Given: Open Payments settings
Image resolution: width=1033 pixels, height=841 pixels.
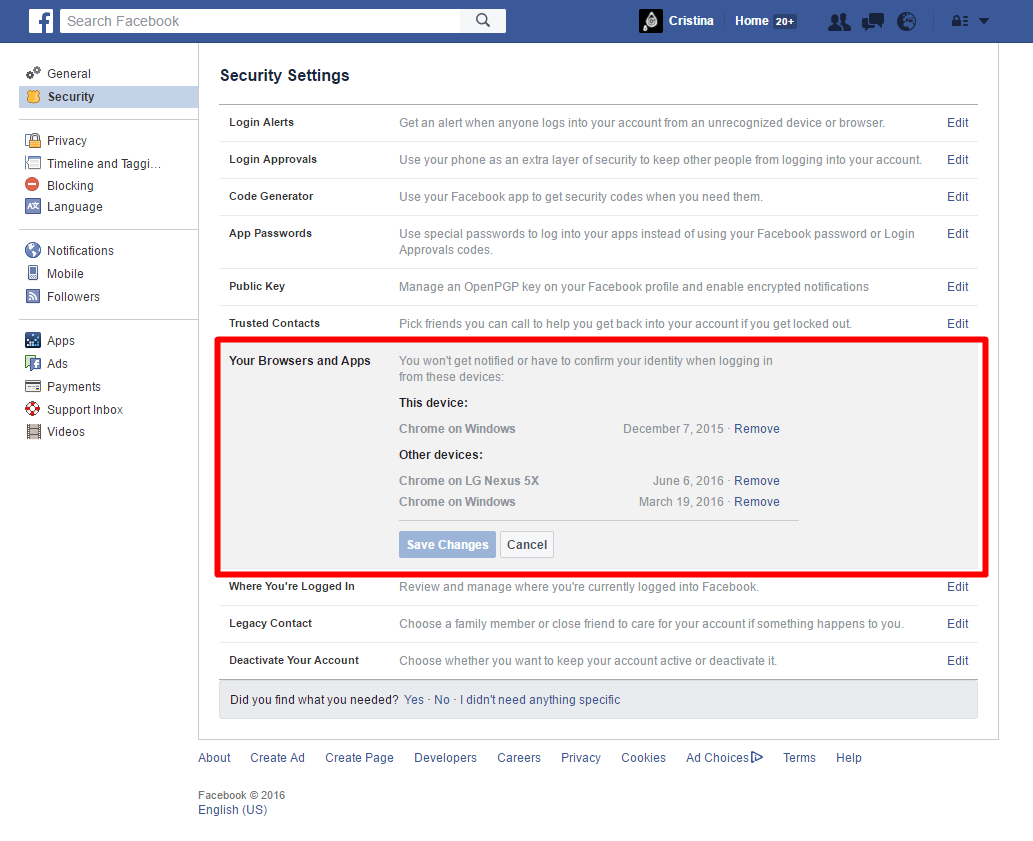Looking at the screenshot, I should (74, 387).
